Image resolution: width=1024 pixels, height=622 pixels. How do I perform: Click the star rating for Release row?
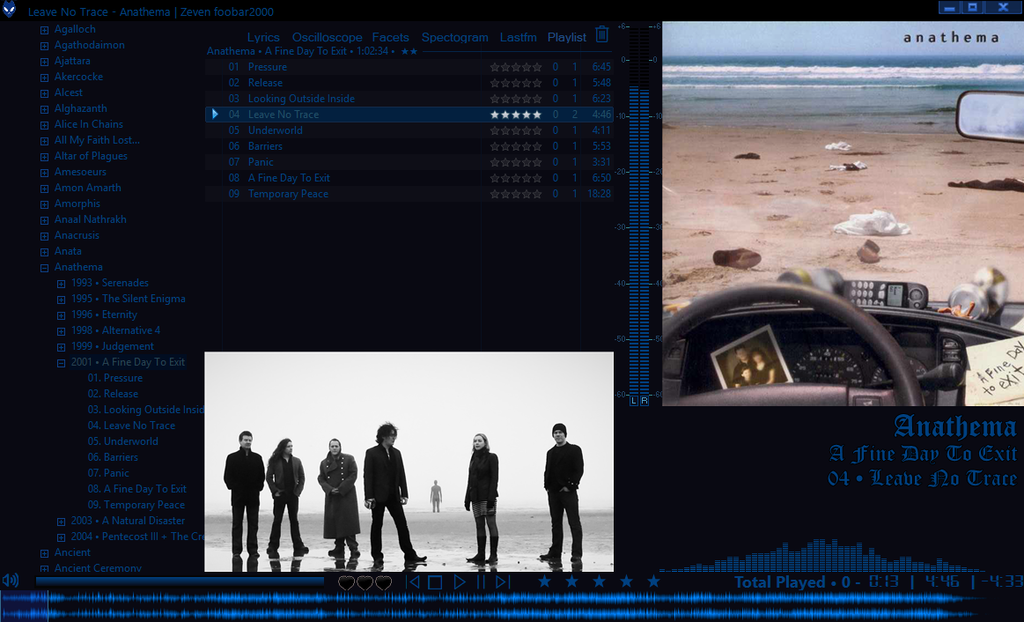point(516,83)
